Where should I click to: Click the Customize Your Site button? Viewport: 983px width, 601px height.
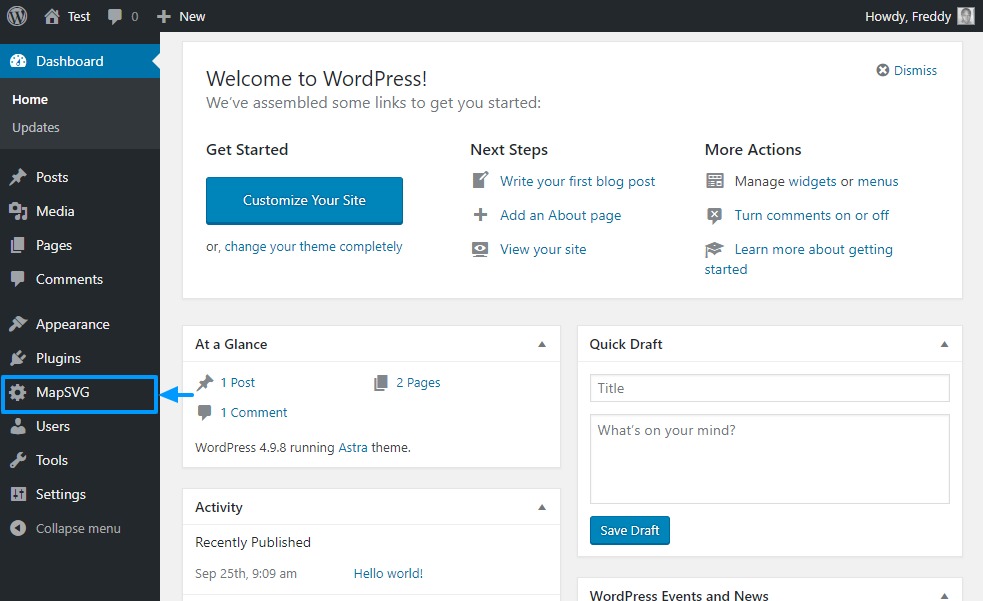click(304, 201)
